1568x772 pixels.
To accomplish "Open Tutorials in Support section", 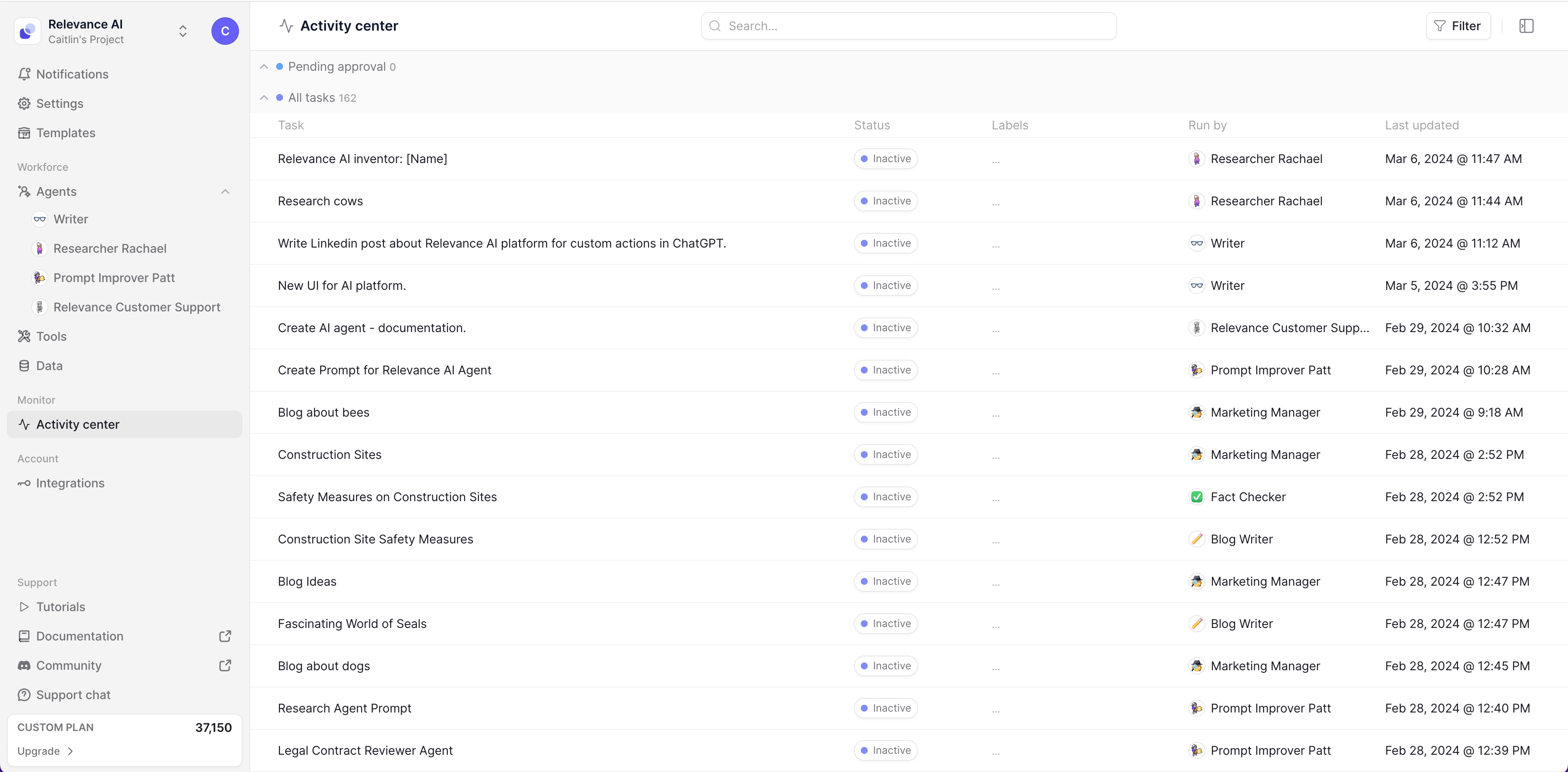I will 60,606.
